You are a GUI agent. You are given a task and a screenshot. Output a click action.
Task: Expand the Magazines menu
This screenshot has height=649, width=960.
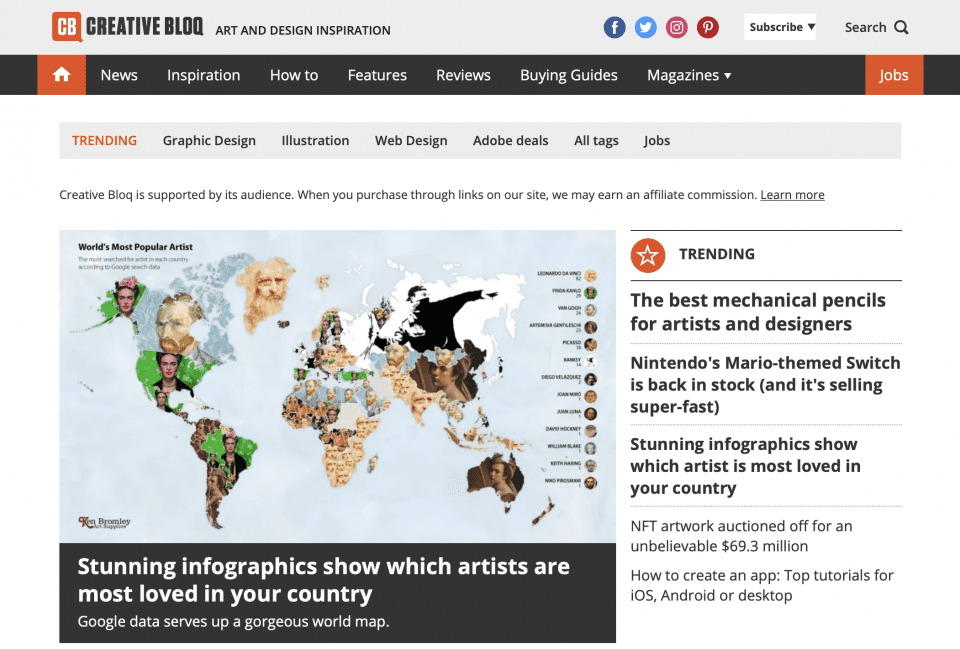(x=682, y=75)
